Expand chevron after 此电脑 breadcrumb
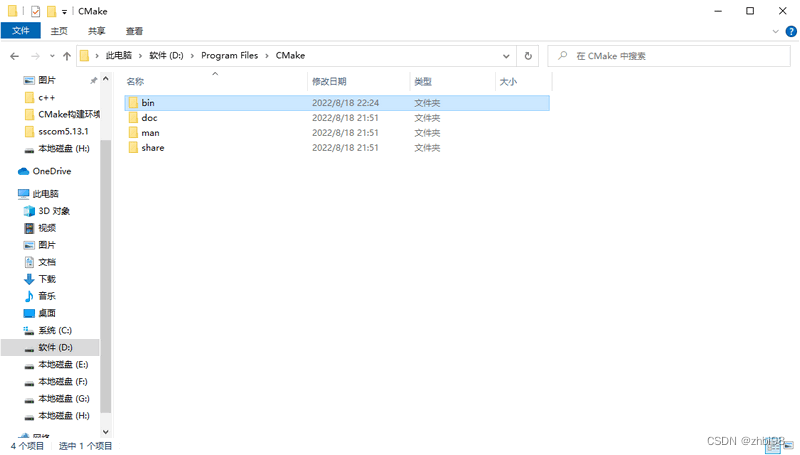This screenshot has width=800, height=455. point(140,56)
